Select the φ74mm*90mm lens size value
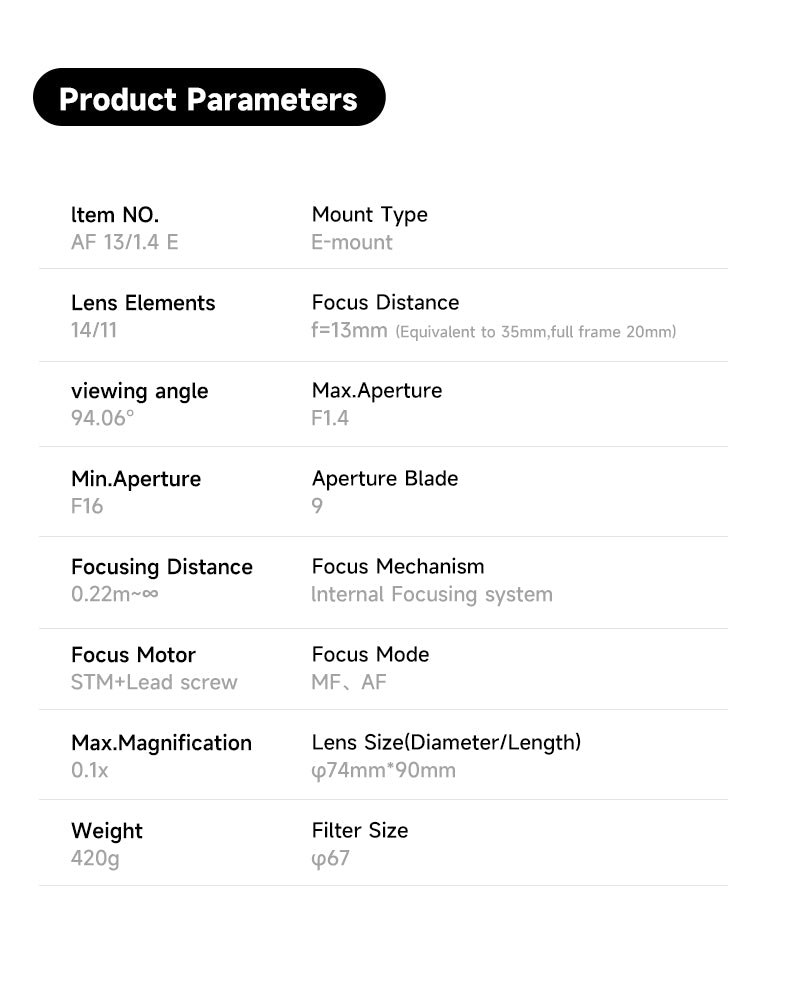Screen dimensions: 790x988 pyautogui.click(x=383, y=770)
